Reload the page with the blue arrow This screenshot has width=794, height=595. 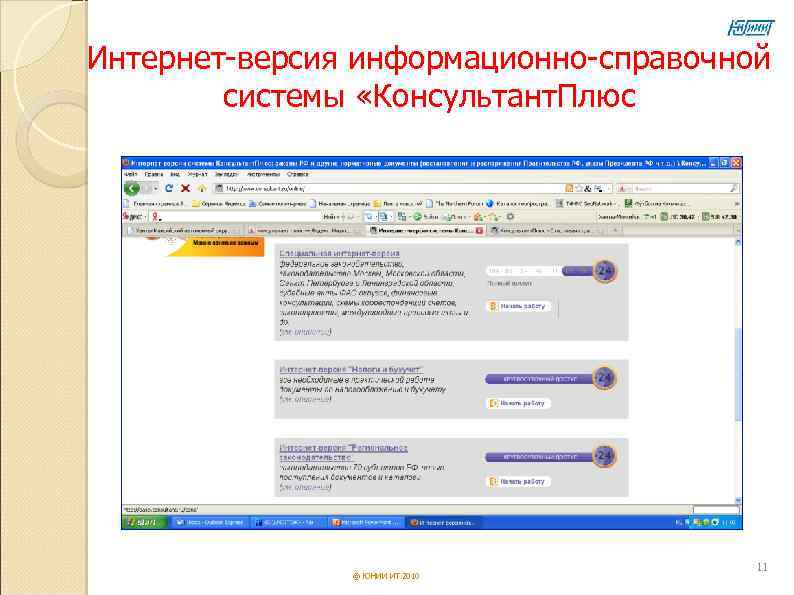click(169, 188)
